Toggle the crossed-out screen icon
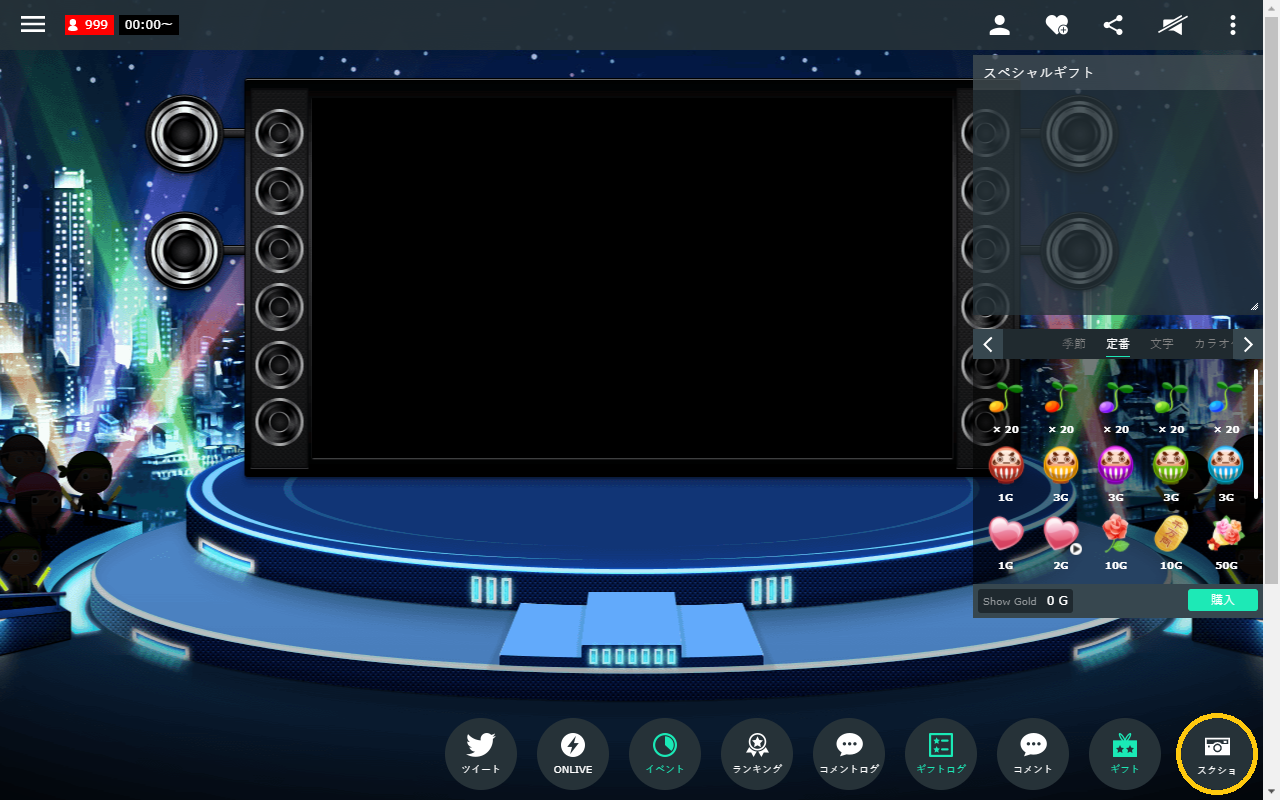Screen dimensions: 1280x800 tap(1173, 25)
